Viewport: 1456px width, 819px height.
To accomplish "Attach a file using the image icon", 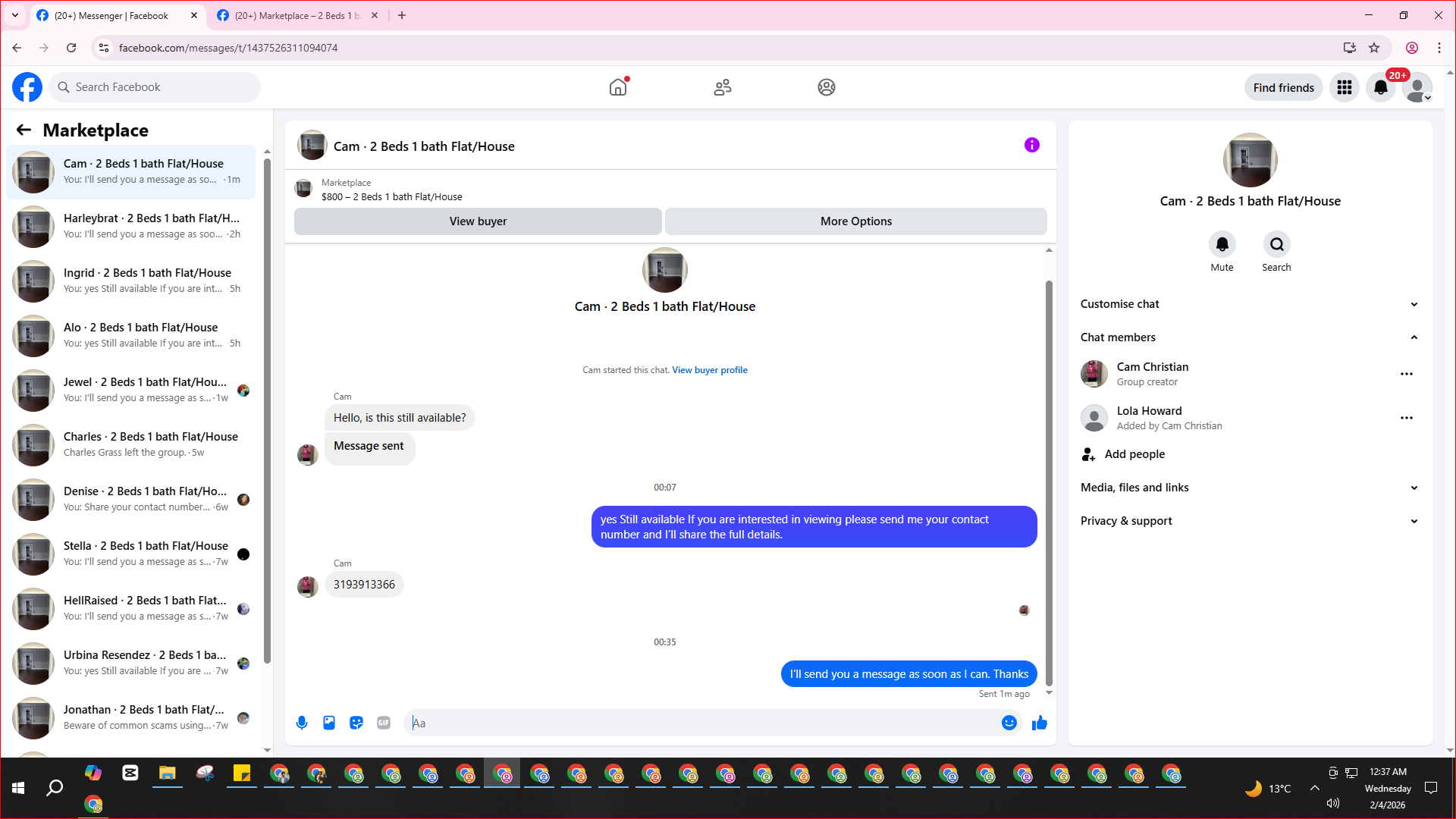I will tap(329, 723).
